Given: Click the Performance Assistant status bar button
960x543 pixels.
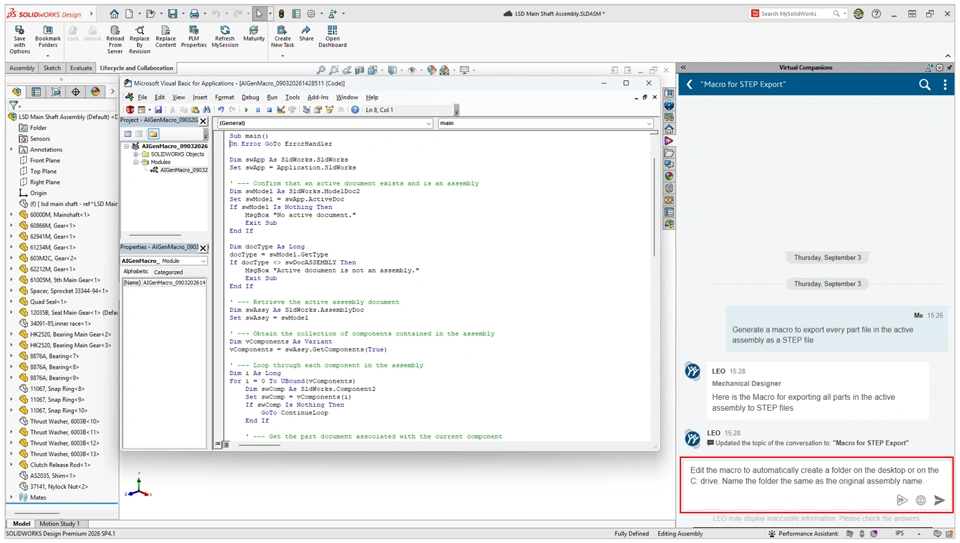Looking at the screenshot, I should [803, 534].
